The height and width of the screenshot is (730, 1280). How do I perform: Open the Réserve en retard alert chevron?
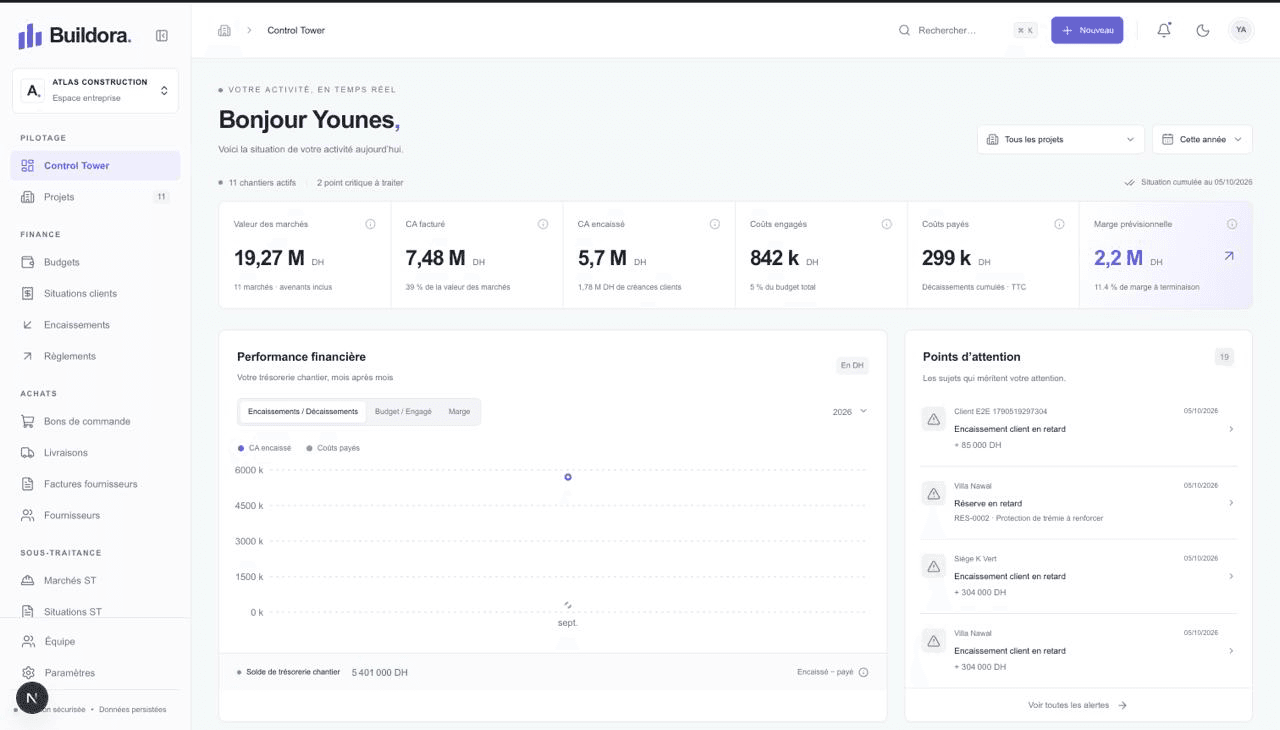tap(1231, 503)
